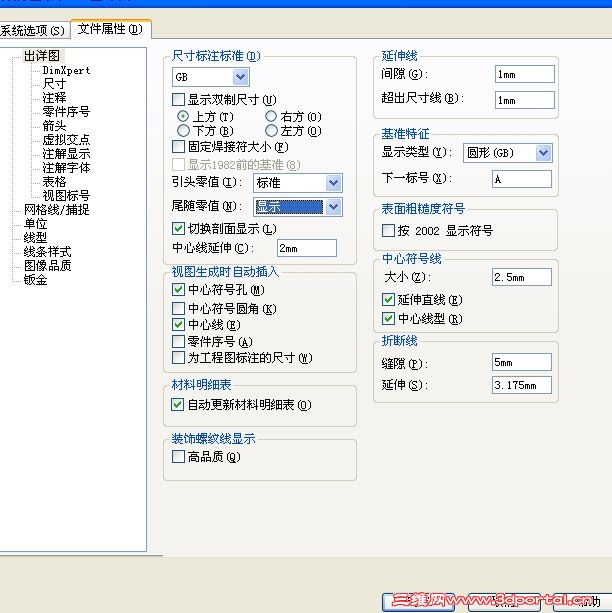Image resolution: width=612 pixels, height=613 pixels.
Task: Click the 超出尺寸线(B) field
Action: (x=525, y=100)
